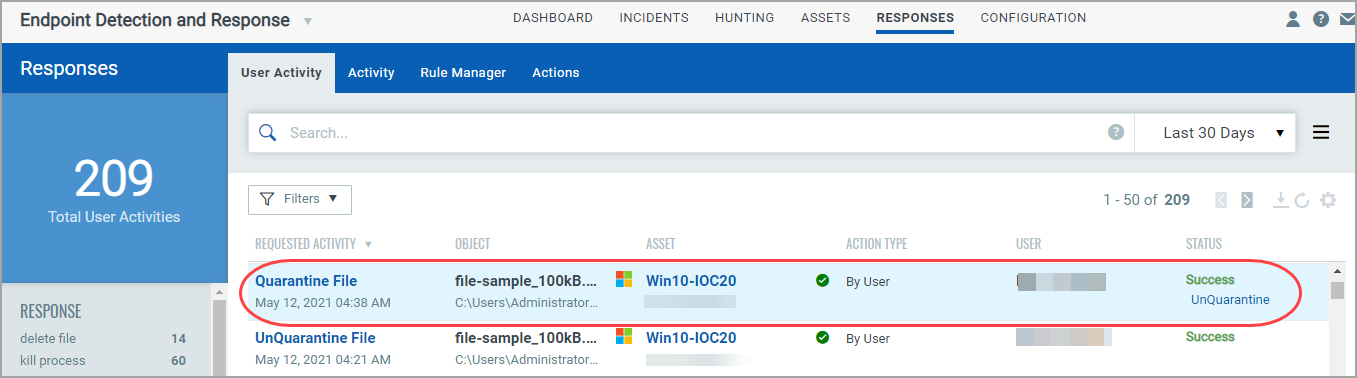Screen dimensions: 1357x378
Task: Download the user activity list
Action: click(1280, 200)
